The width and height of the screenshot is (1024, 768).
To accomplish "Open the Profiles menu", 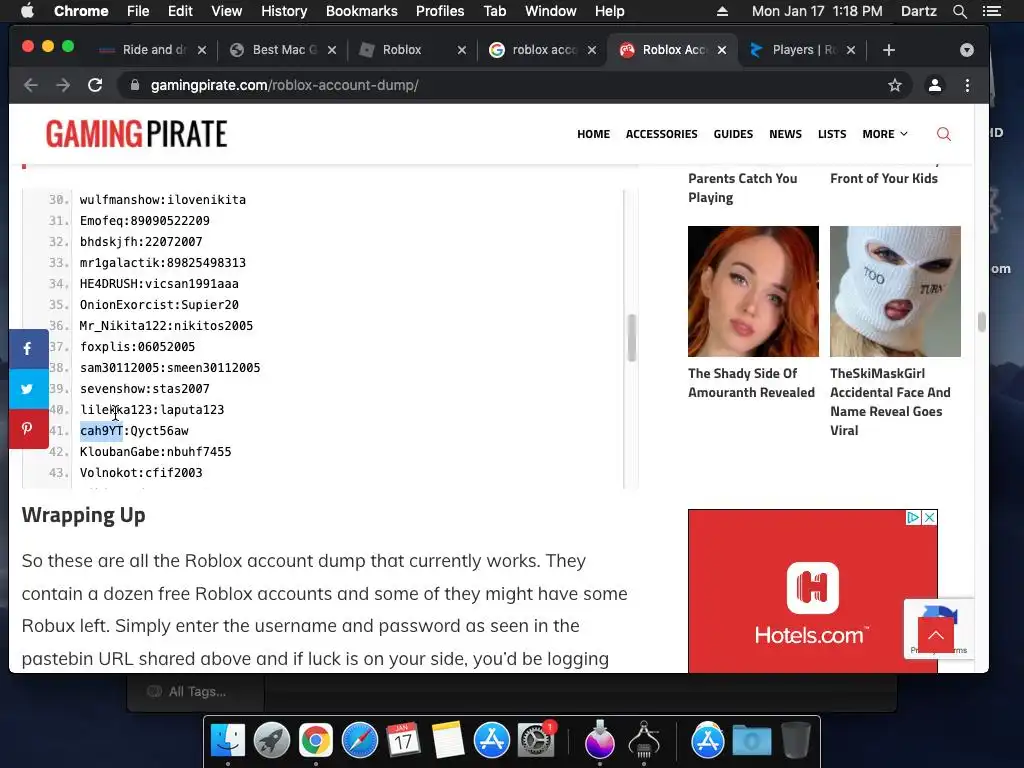I will pos(440,11).
